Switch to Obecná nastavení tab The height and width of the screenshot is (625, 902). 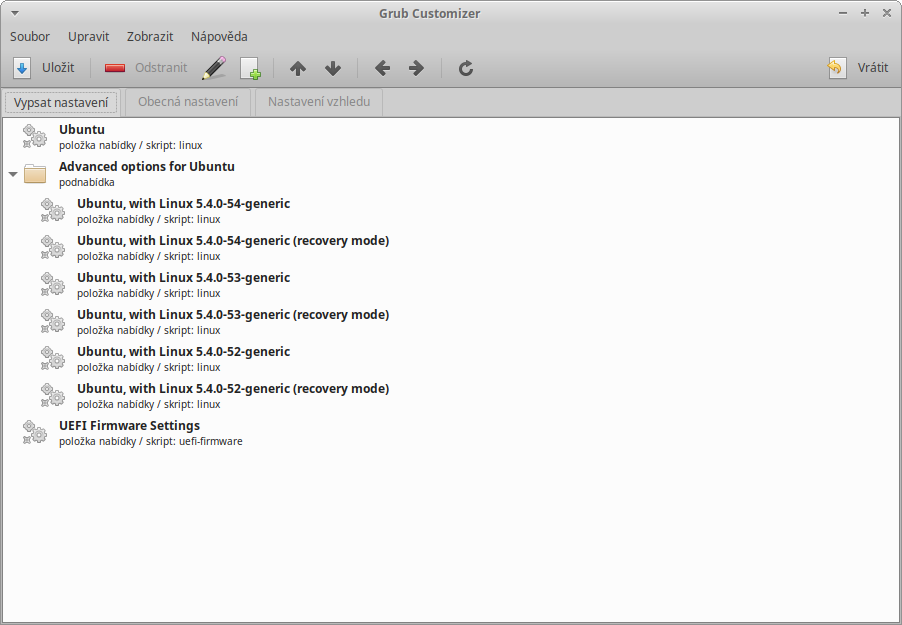tap(188, 102)
